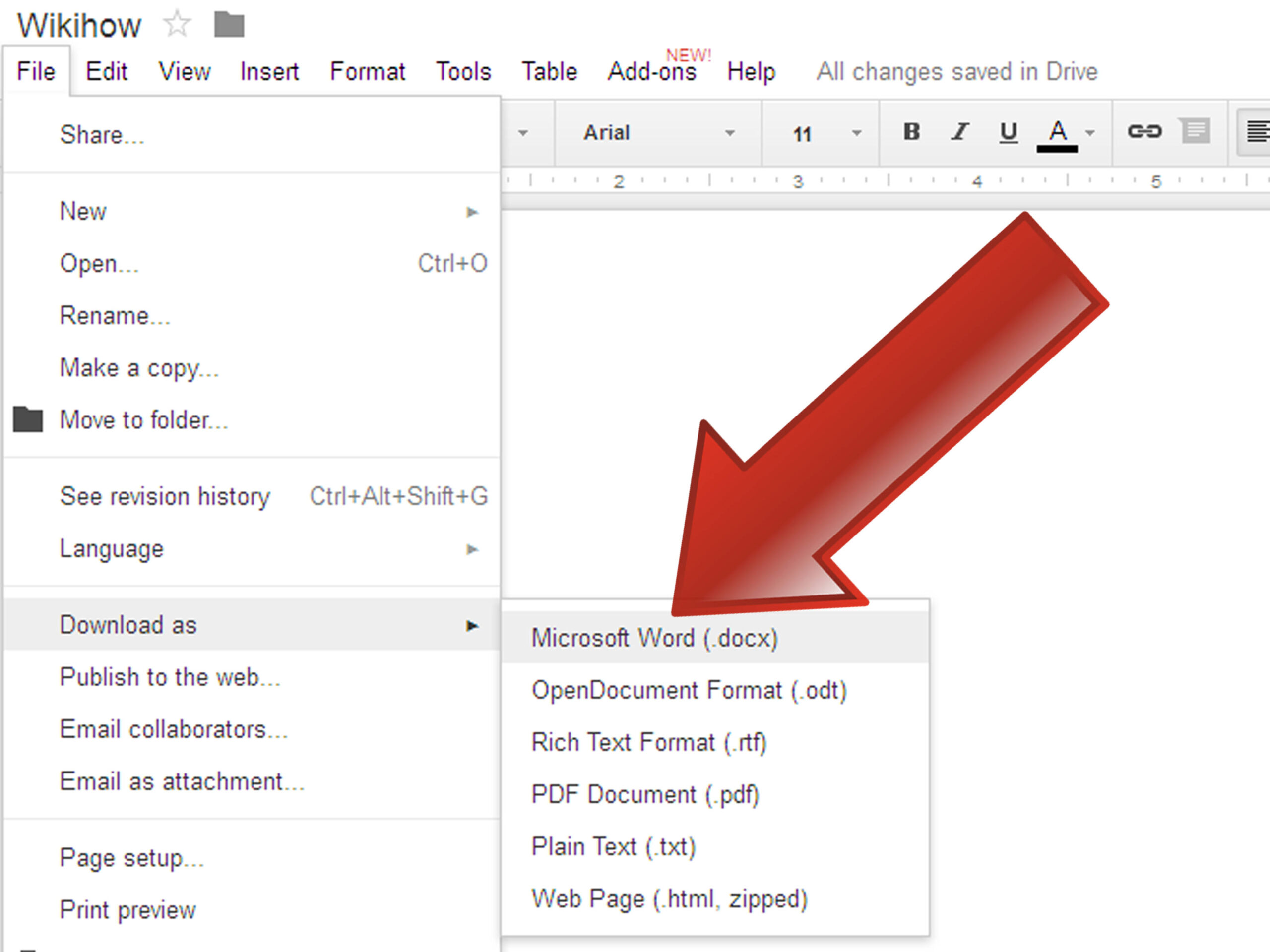Toggle underline formatting
The image size is (1270, 952).
click(x=1008, y=133)
